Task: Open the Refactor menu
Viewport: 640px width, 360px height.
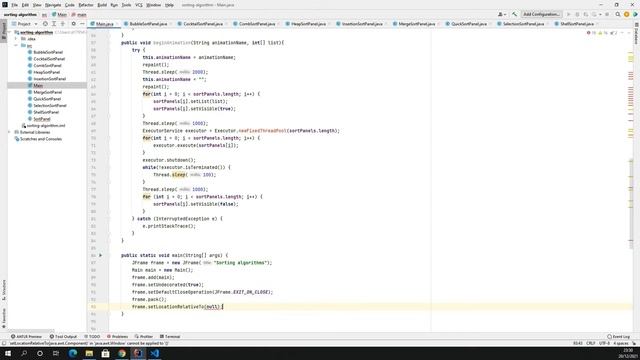Action: [x=86, y=5]
